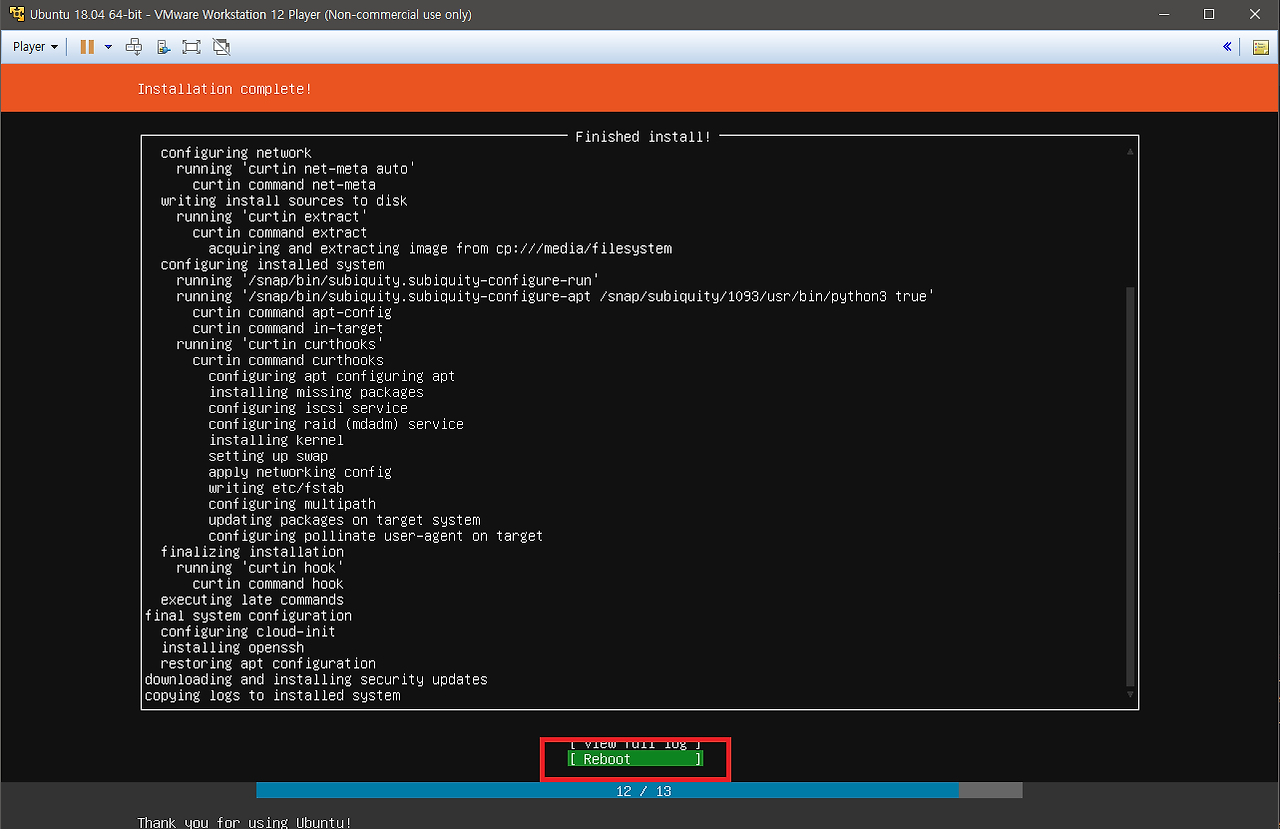
Task: Click 'apply networking config' line
Action: 300,473
